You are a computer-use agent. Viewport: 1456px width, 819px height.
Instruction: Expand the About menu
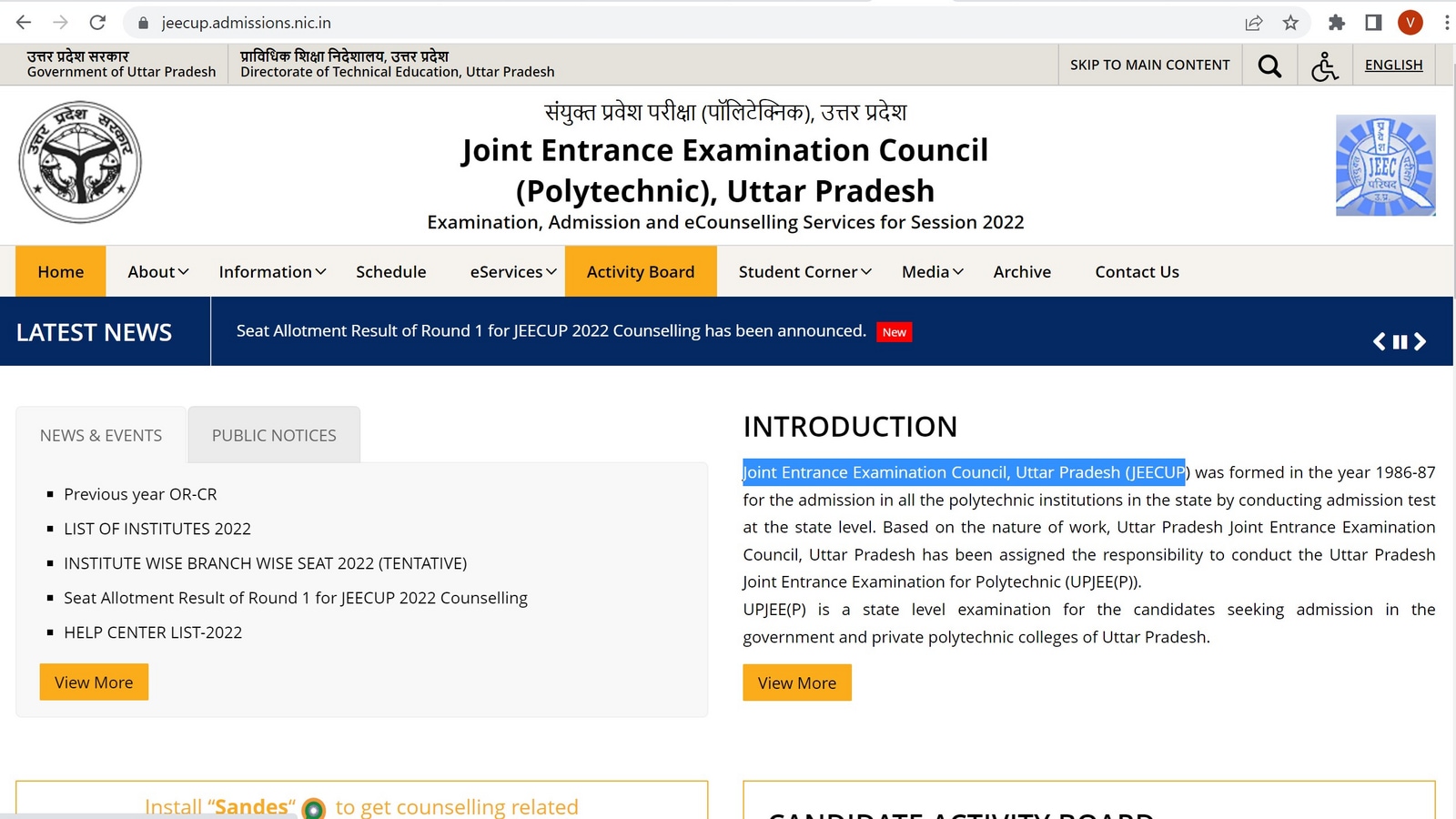(156, 271)
